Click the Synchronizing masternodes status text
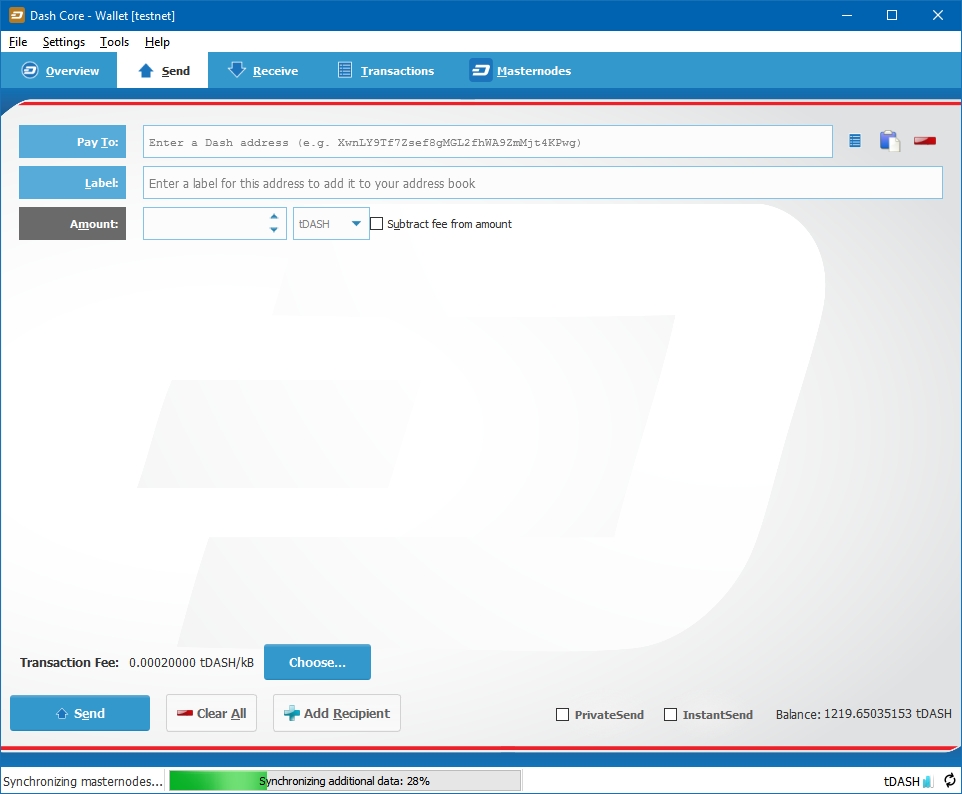This screenshot has width=962, height=794. [x=83, y=781]
